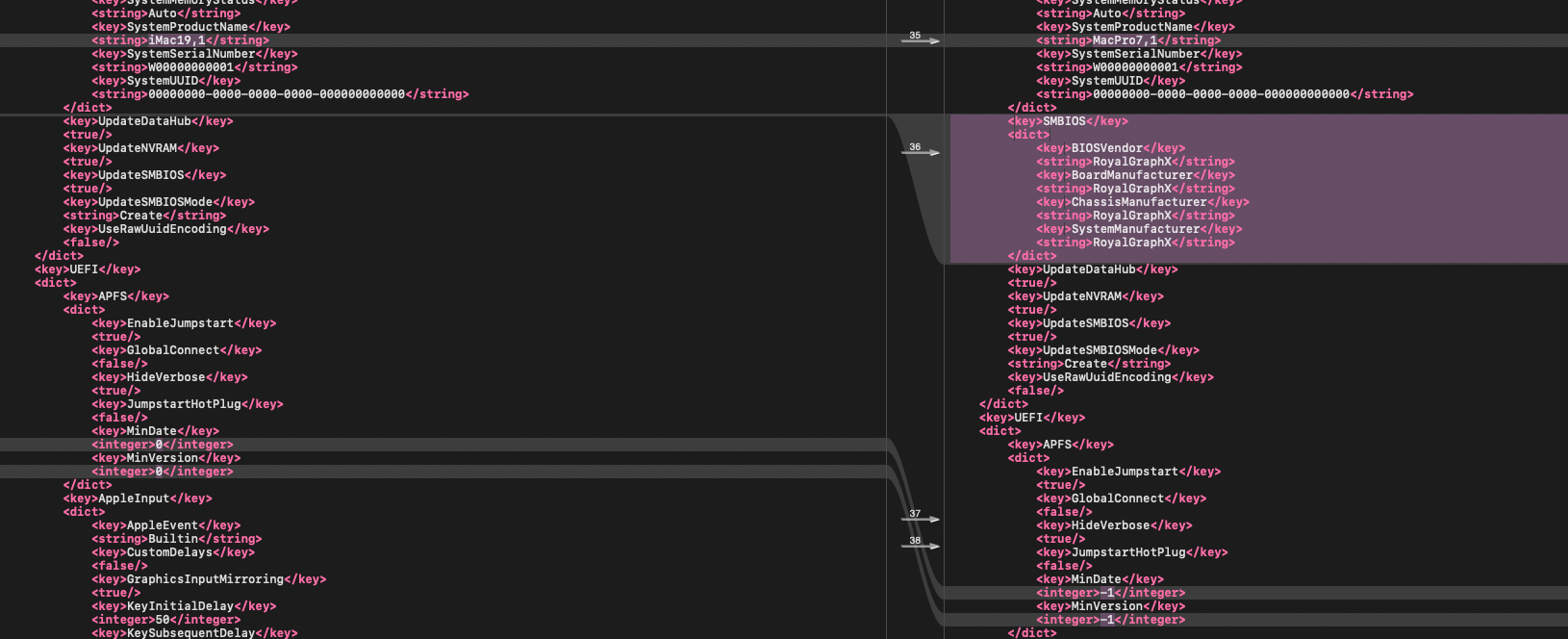The image size is (1568, 639).
Task: Select integer -1 directly below right MinDate key
Action: pos(1111,593)
